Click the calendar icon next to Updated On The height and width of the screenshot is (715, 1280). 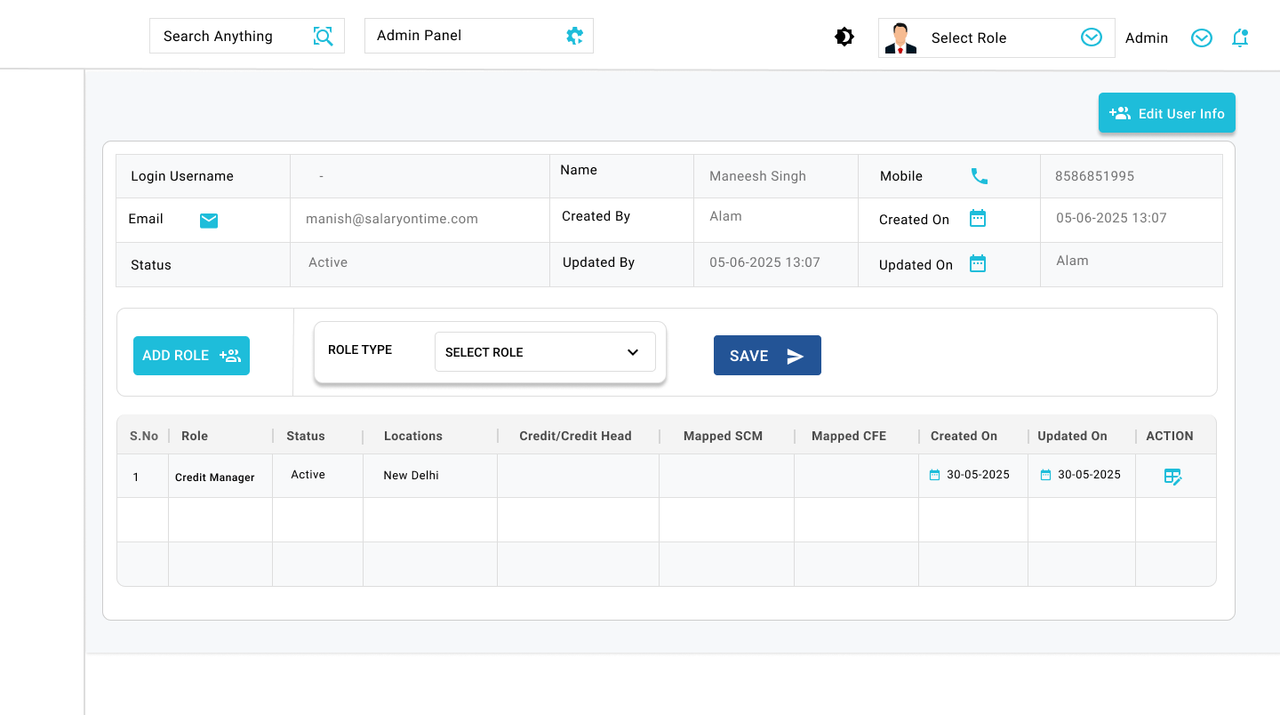(x=977, y=264)
